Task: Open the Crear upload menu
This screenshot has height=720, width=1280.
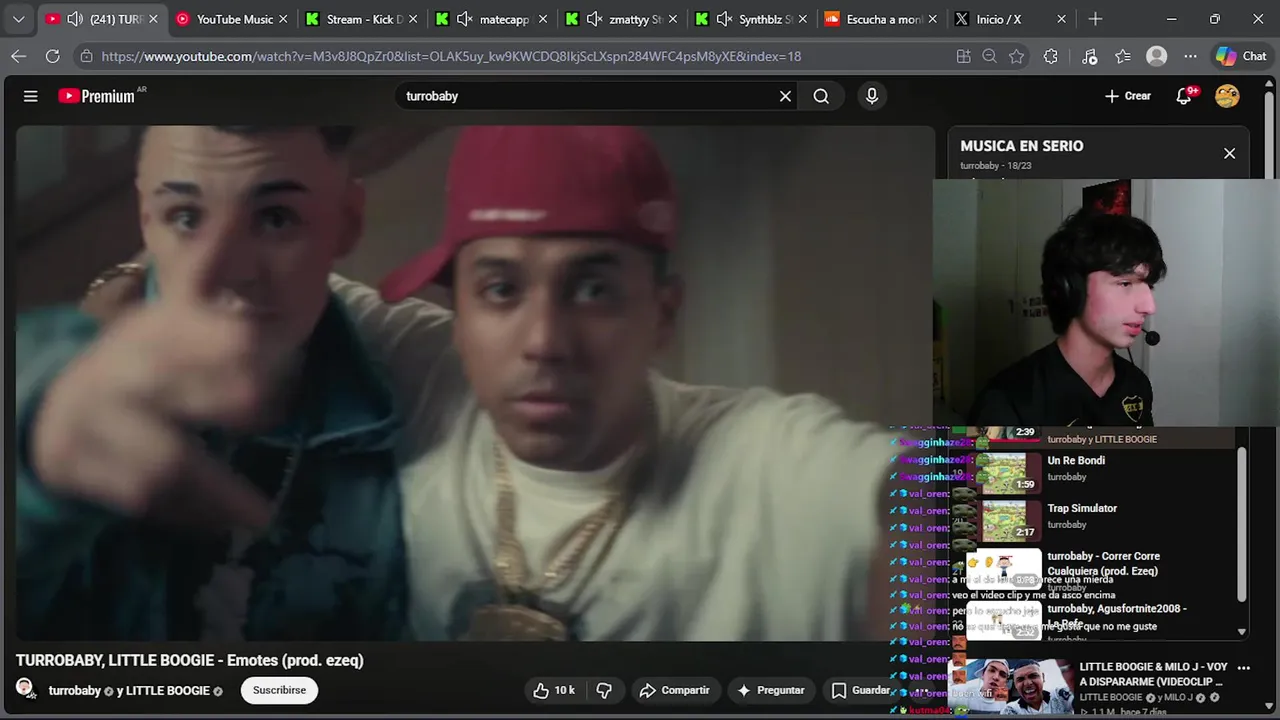Action: tap(1128, 96)
